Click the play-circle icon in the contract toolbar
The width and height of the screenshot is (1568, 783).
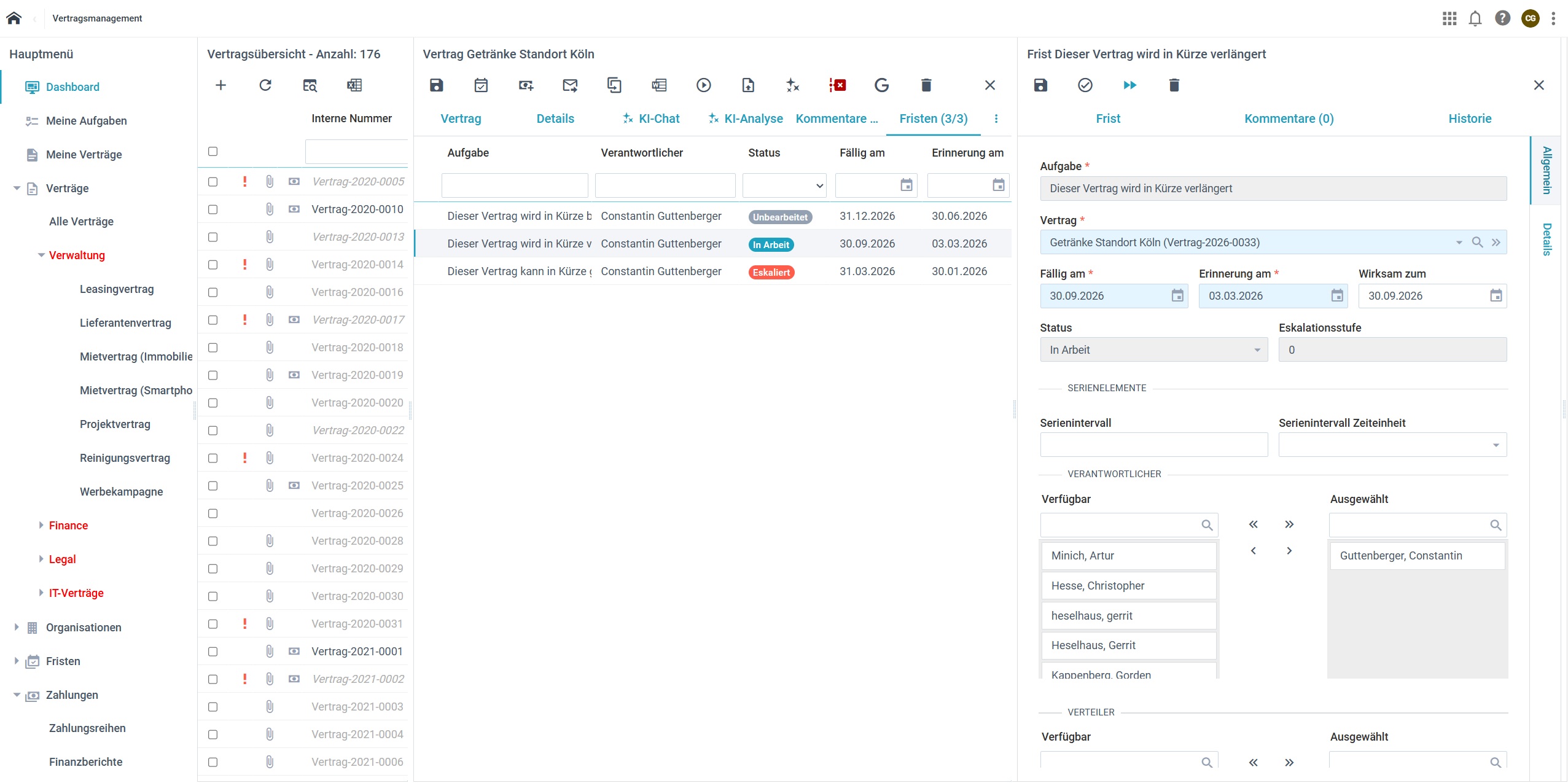tap(704, 85)
